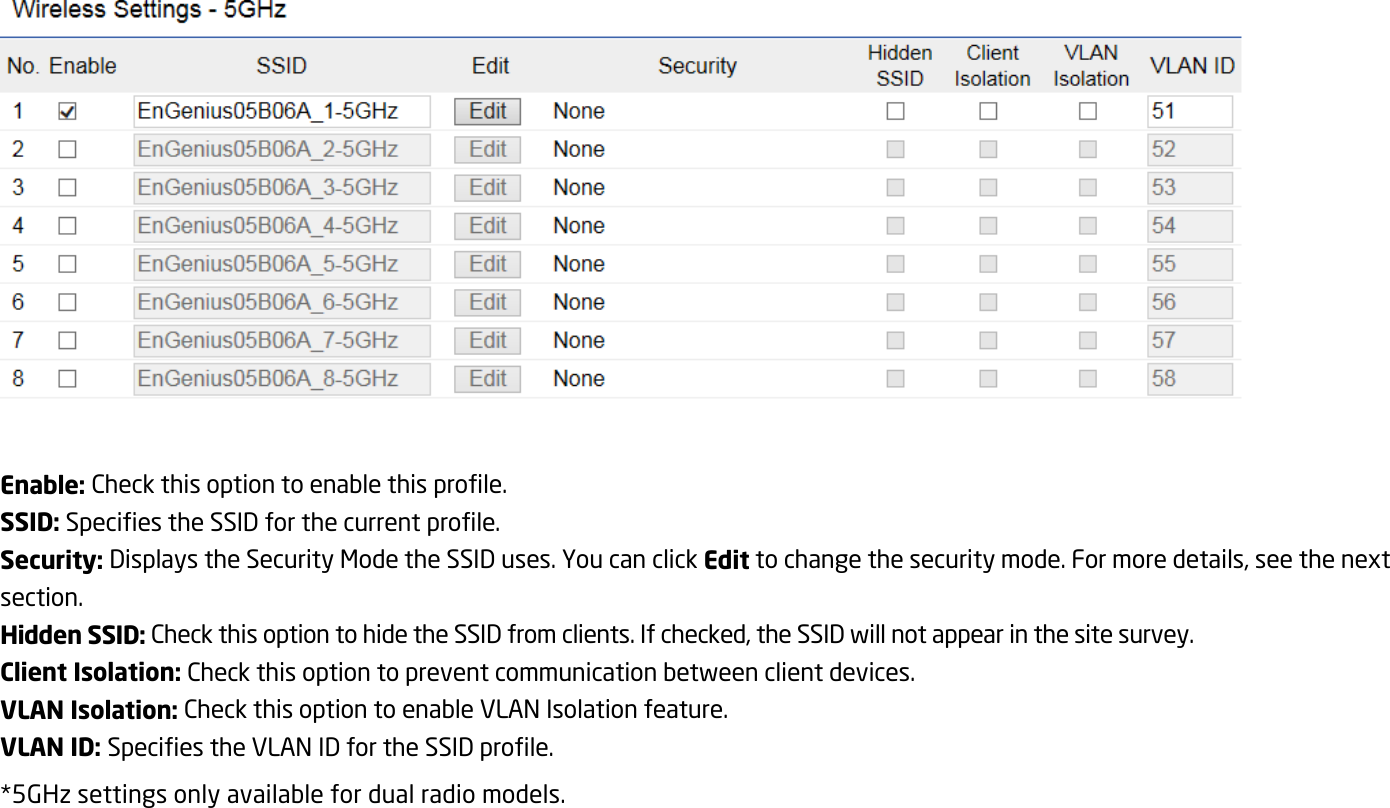This screenshot has width=1390, height=808.
Task: Click the EnGenius05B06A_7-5GHz SSID field
Action: point(282,341)
